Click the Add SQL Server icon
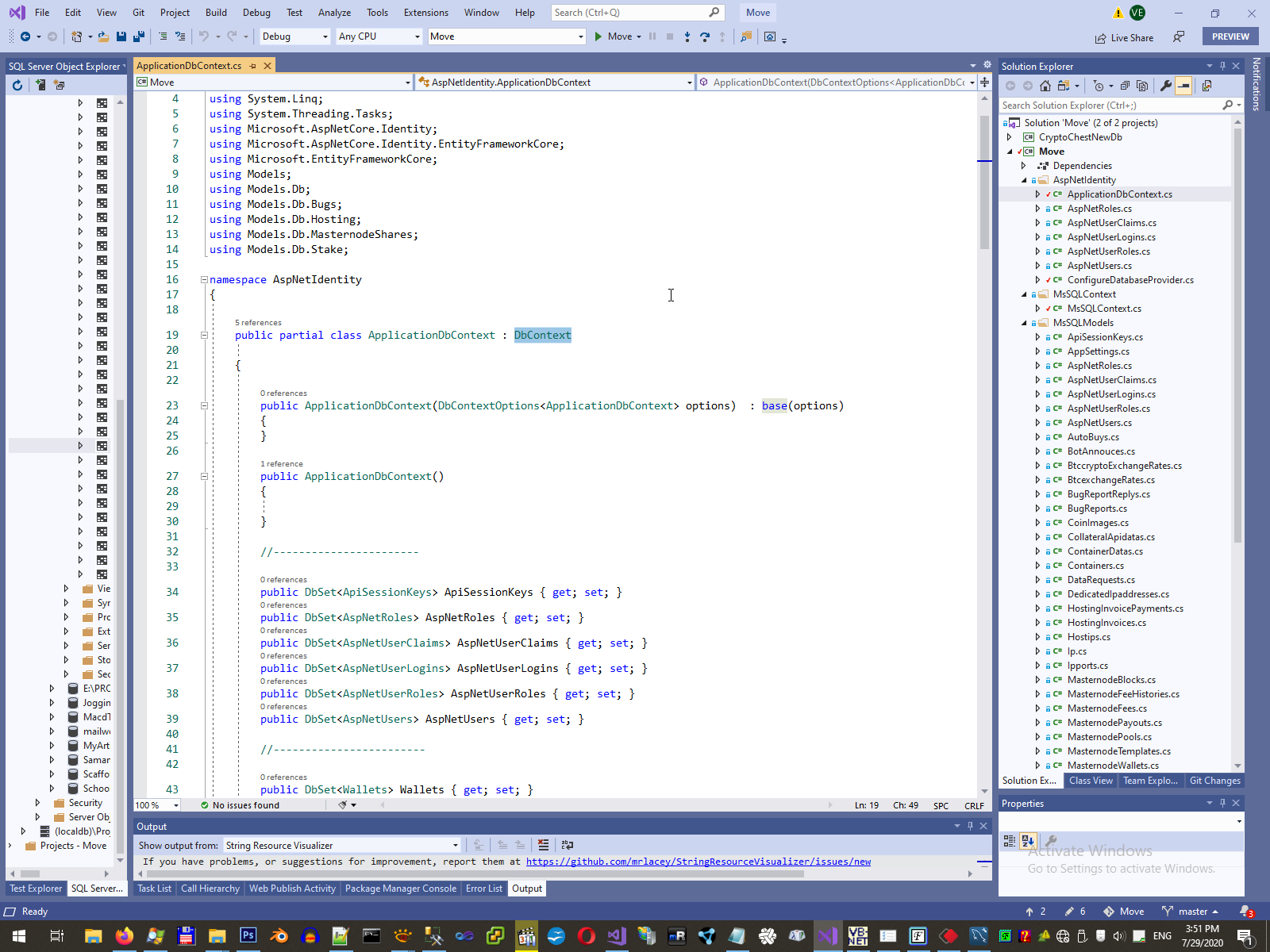Image resolution: width=1270 pixels, height=952 pixels. coord(40,85)
